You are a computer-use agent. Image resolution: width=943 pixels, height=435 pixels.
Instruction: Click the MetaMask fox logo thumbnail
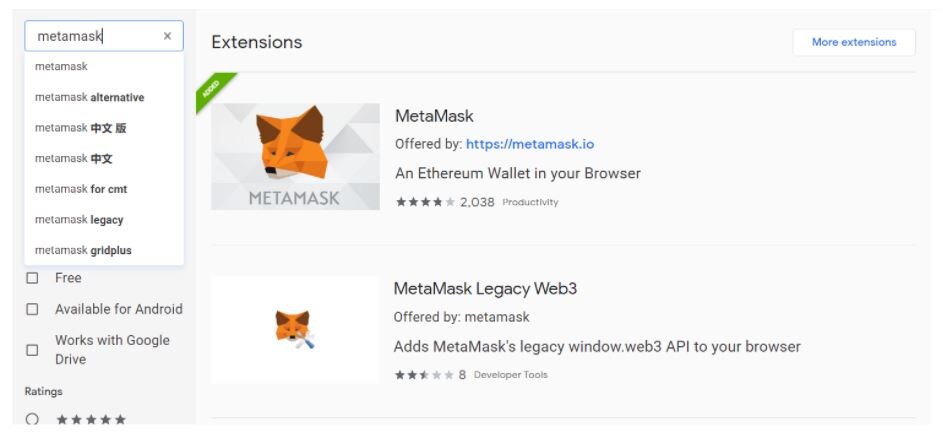tap(295, 156)
